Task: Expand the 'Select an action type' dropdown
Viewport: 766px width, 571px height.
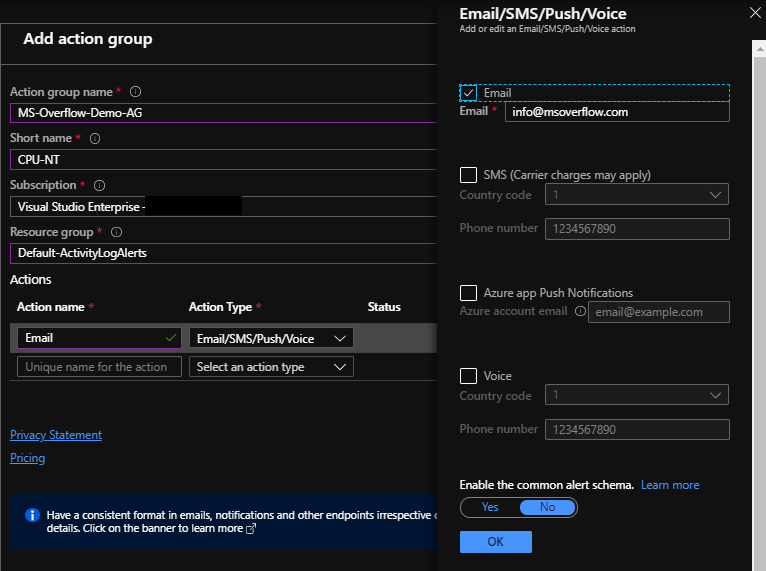Action: pos(271,367)
